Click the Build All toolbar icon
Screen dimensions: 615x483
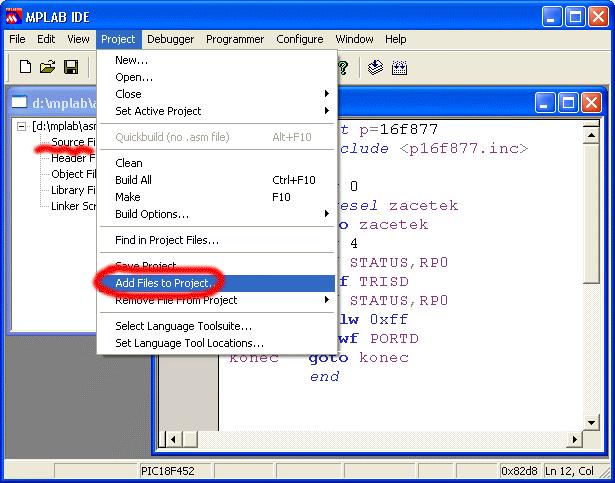399,68
